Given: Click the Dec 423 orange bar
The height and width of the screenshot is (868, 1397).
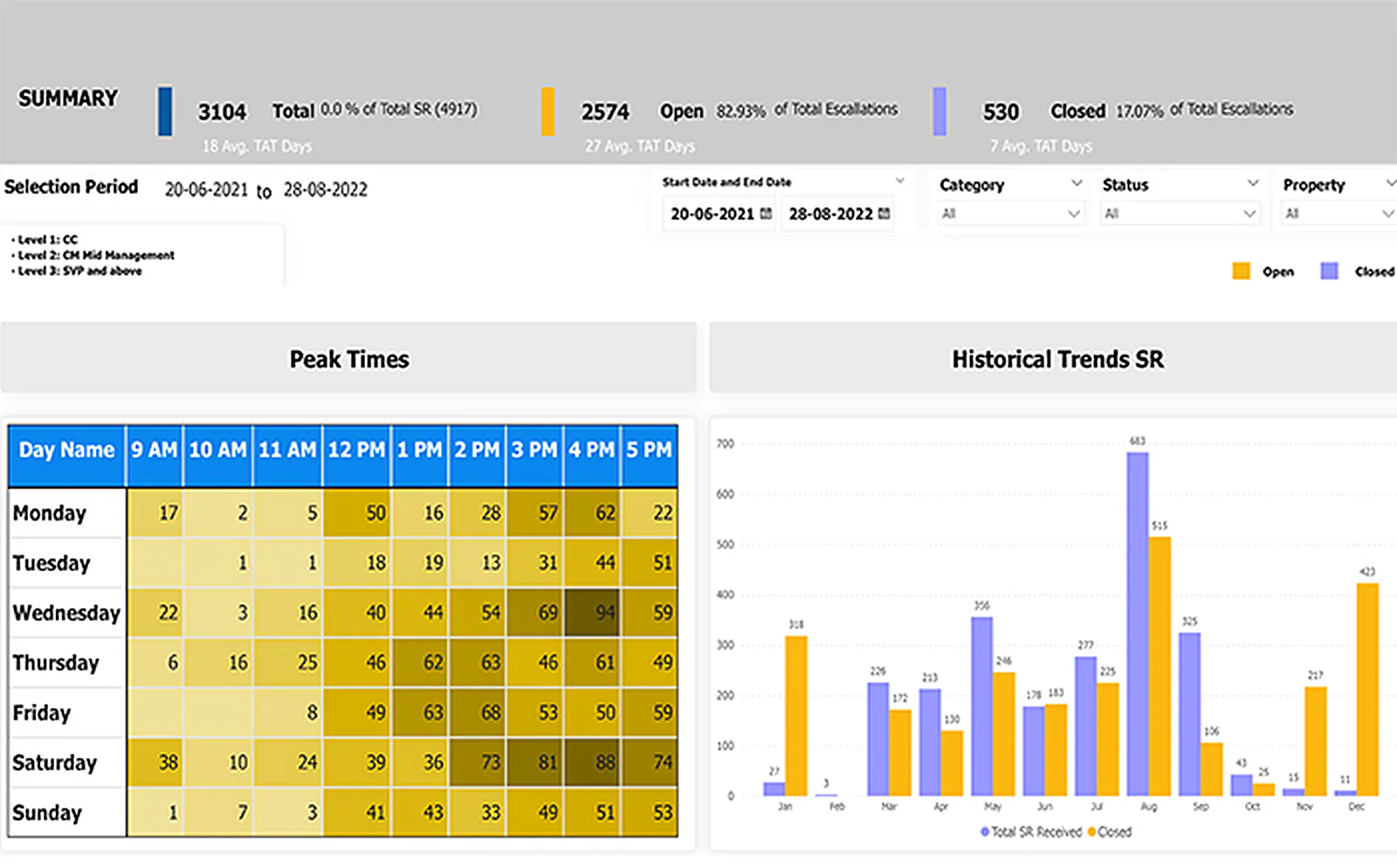Looking at the screenshot, I should point(1367,689).
